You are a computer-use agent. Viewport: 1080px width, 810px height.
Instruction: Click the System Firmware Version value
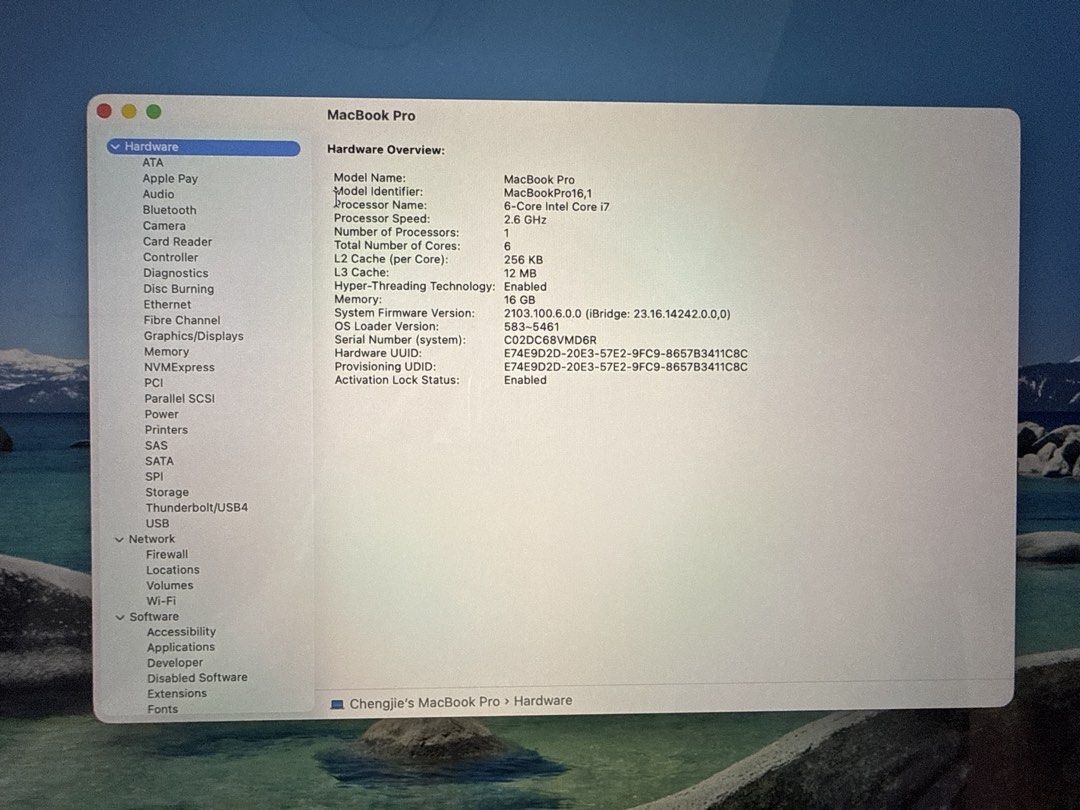click(617, 314)
